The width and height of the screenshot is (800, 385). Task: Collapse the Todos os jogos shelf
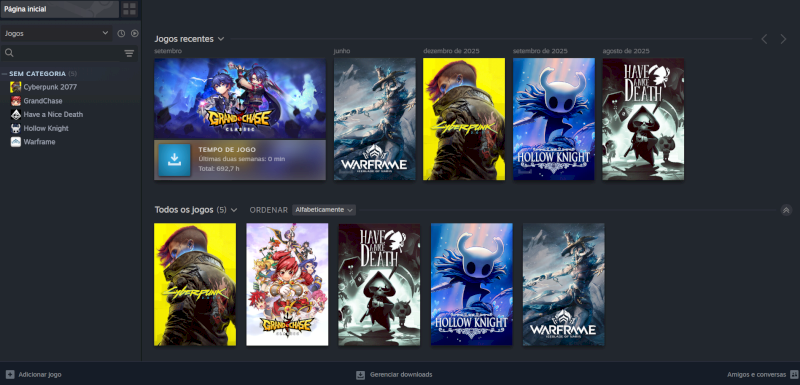tap(786, 210)
